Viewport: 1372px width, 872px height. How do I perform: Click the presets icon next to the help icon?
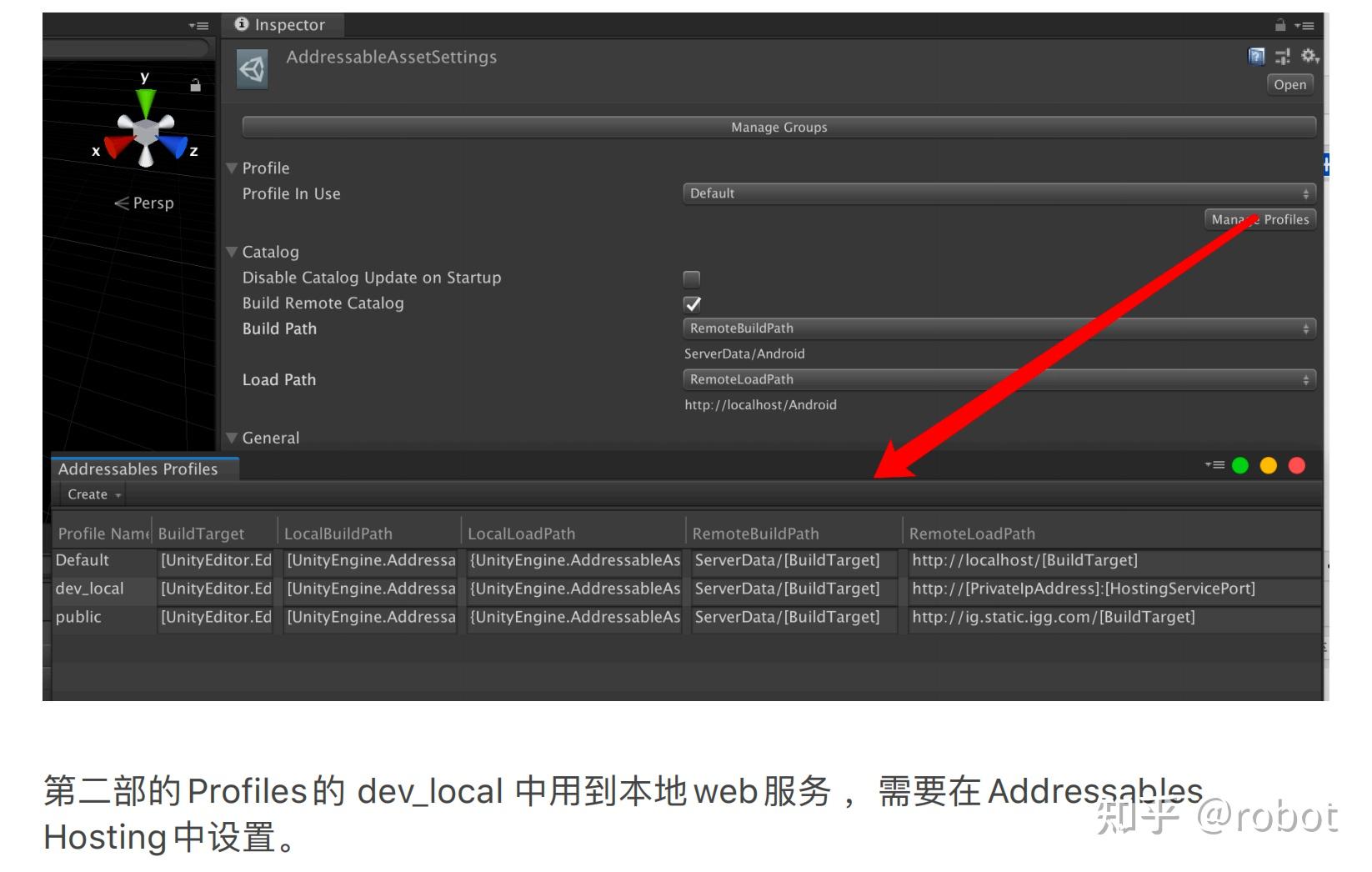(x=1281, y=56)
